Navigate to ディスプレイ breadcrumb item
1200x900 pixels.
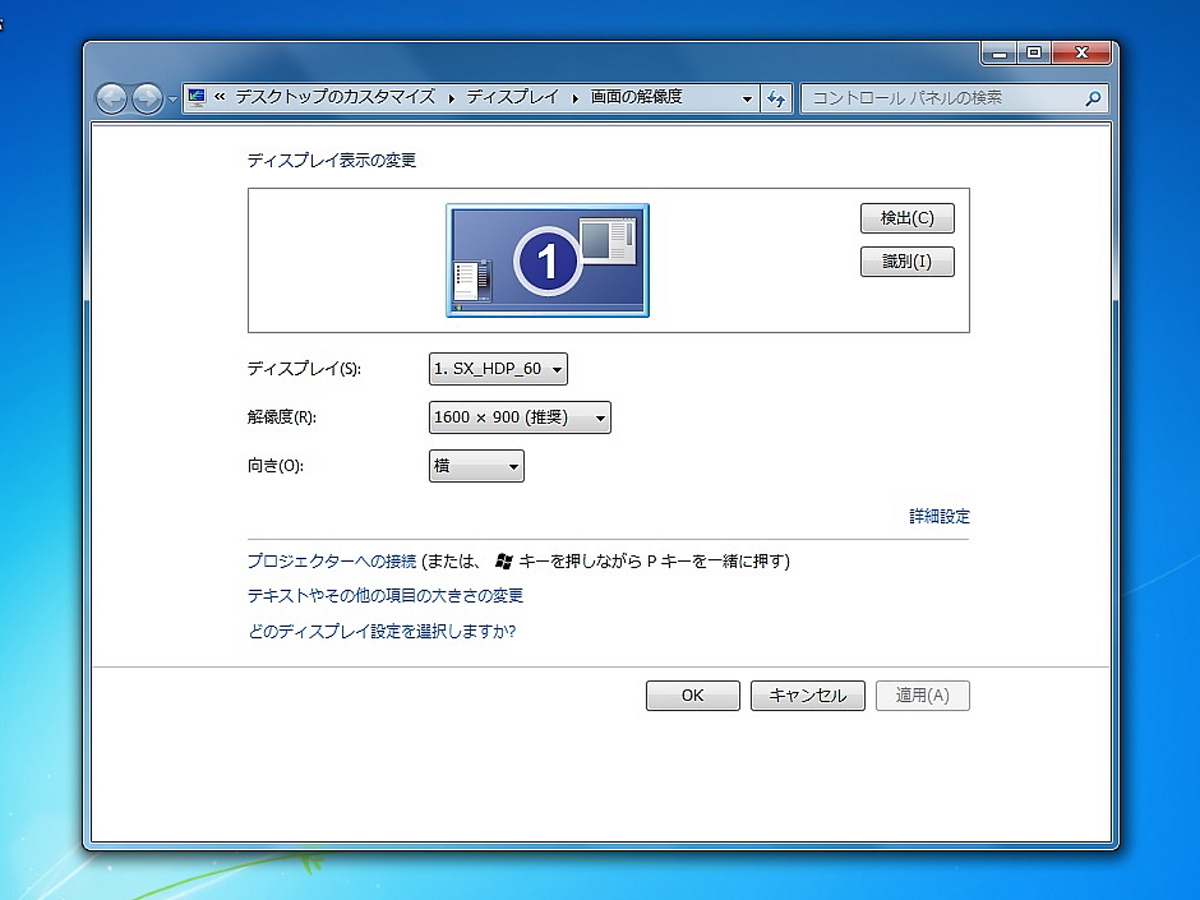(x=512, y=97)
